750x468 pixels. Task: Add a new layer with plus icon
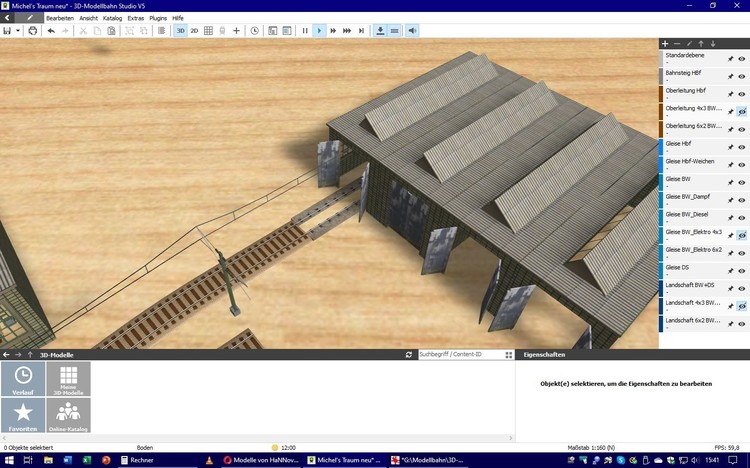(665, 44)
